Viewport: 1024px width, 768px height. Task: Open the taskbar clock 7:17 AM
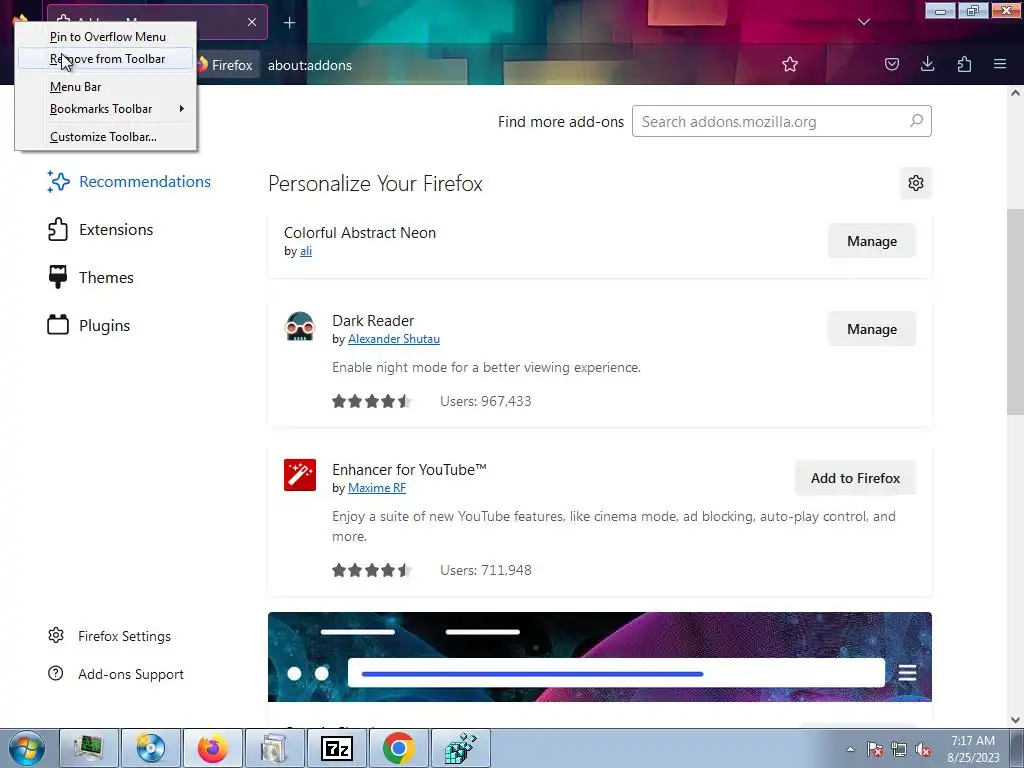pos(973,748)
